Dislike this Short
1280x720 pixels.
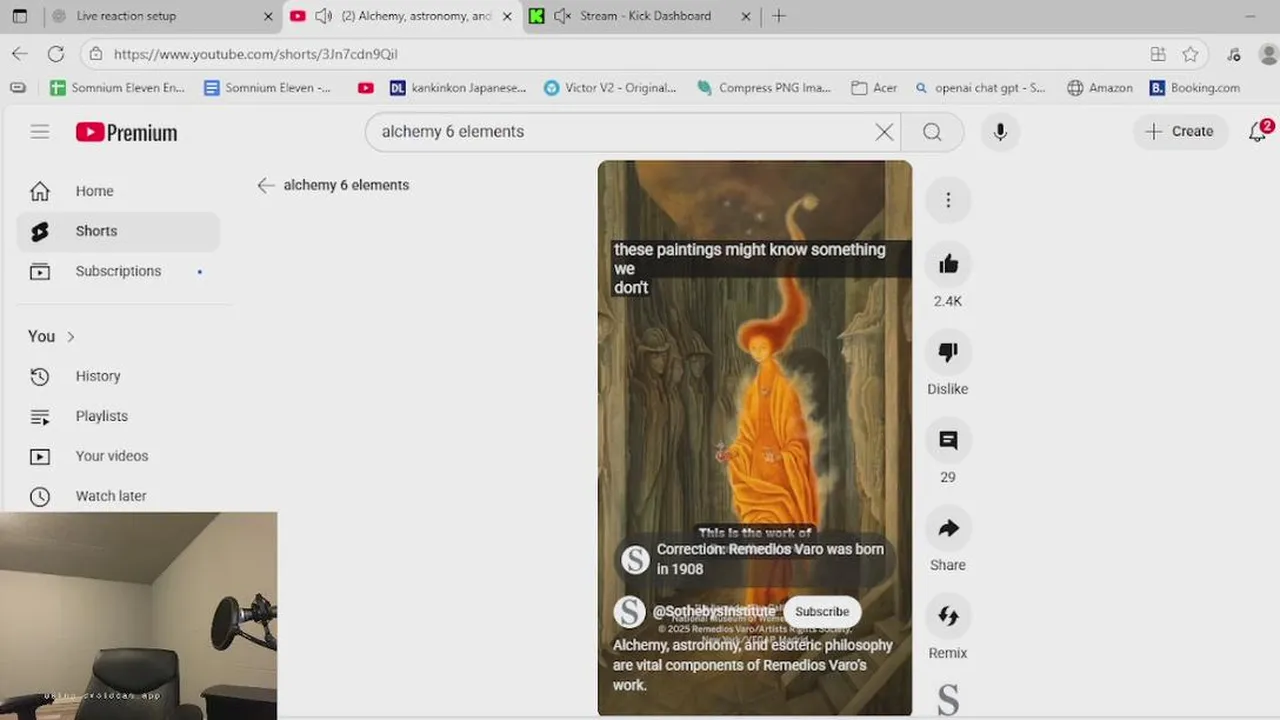[948, 352]
